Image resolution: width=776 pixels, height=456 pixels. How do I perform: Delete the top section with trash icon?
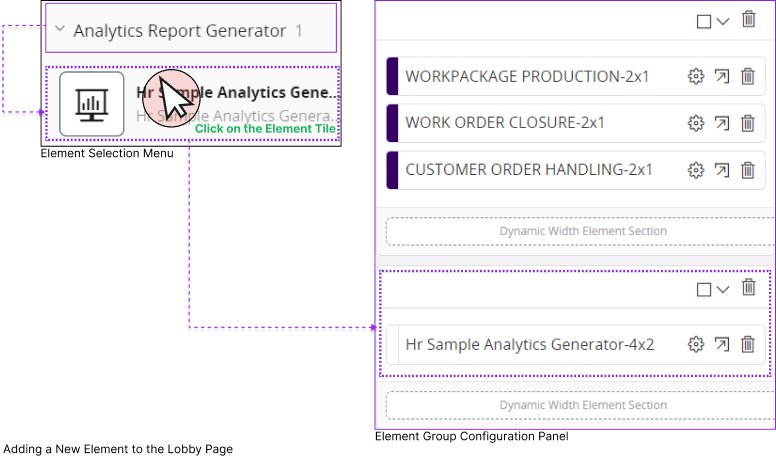(x=749, y=19)
